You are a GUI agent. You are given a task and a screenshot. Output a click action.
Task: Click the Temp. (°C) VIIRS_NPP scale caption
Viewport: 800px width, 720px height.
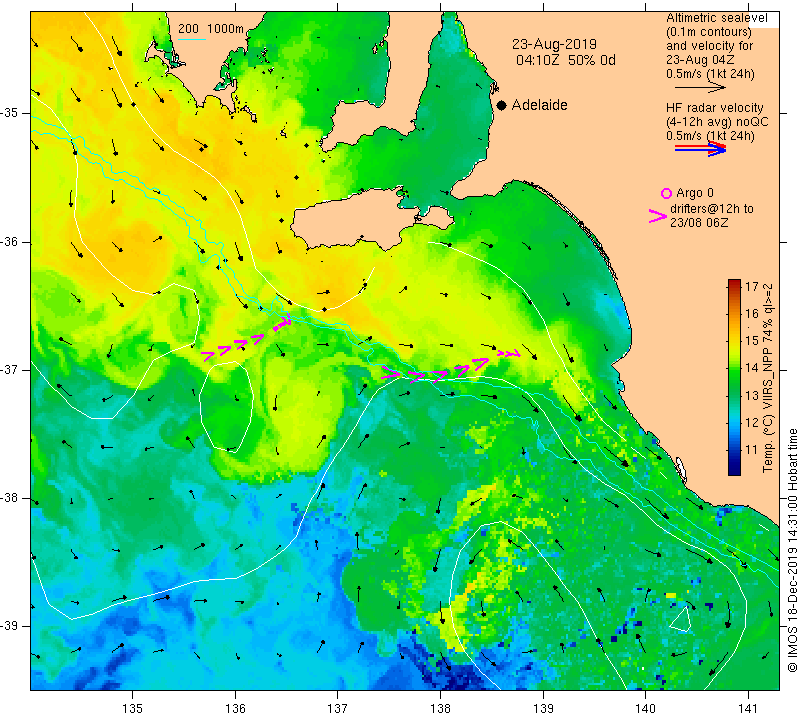[768, 378]
